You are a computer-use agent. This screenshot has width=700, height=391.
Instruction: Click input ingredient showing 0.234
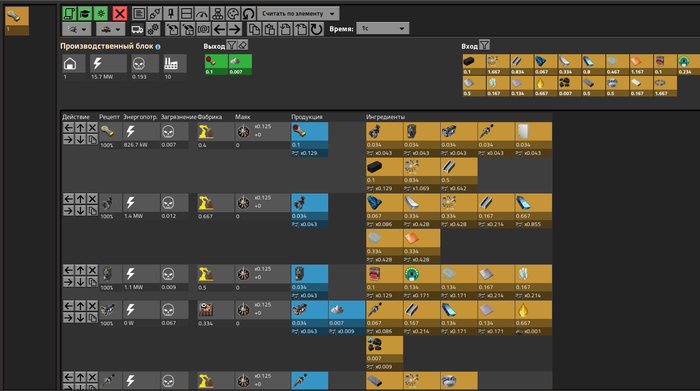[x=689, y=64]
